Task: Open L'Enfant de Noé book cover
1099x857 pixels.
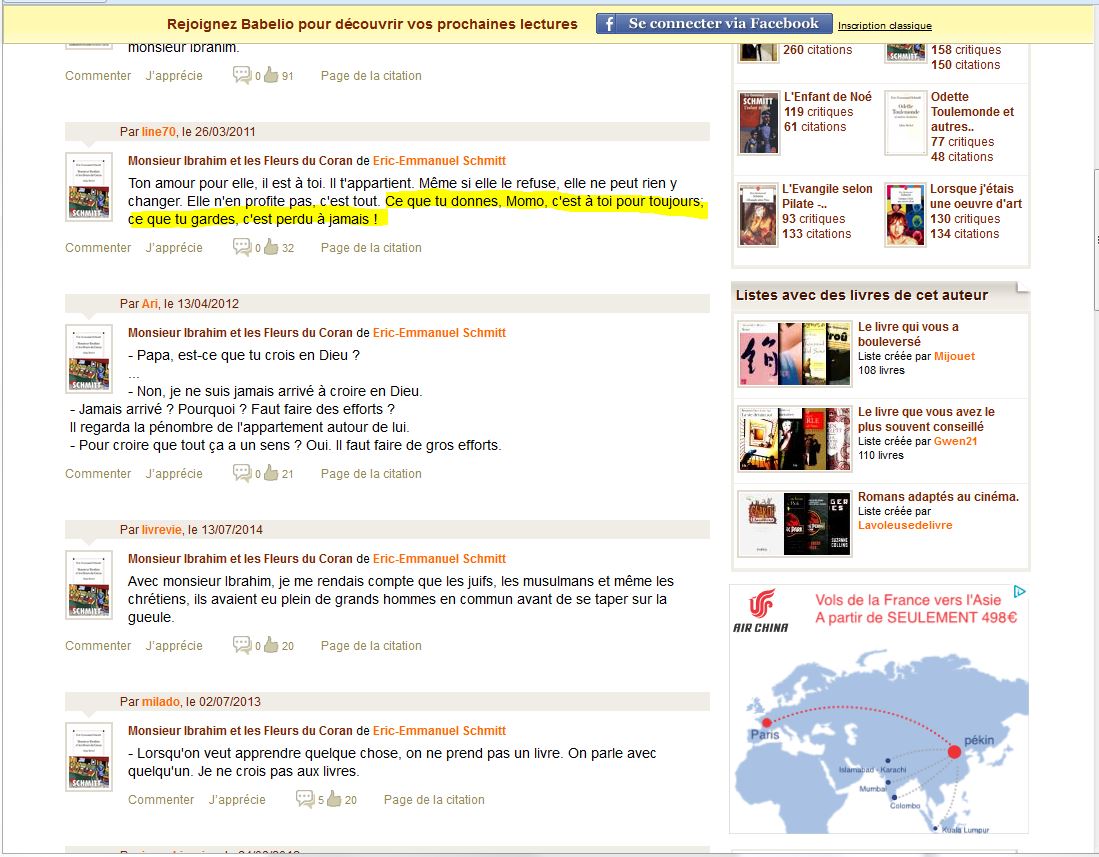Action: click(757, 122)
